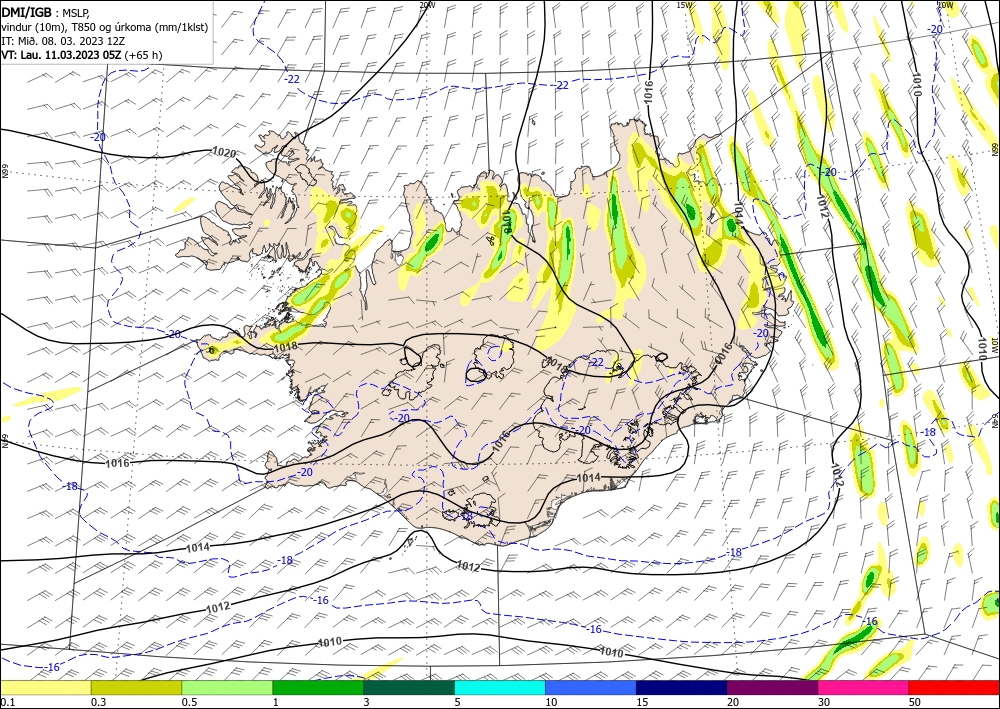
Task: Click the '20W' longitude label at top
Action: [x=427, y=5]
